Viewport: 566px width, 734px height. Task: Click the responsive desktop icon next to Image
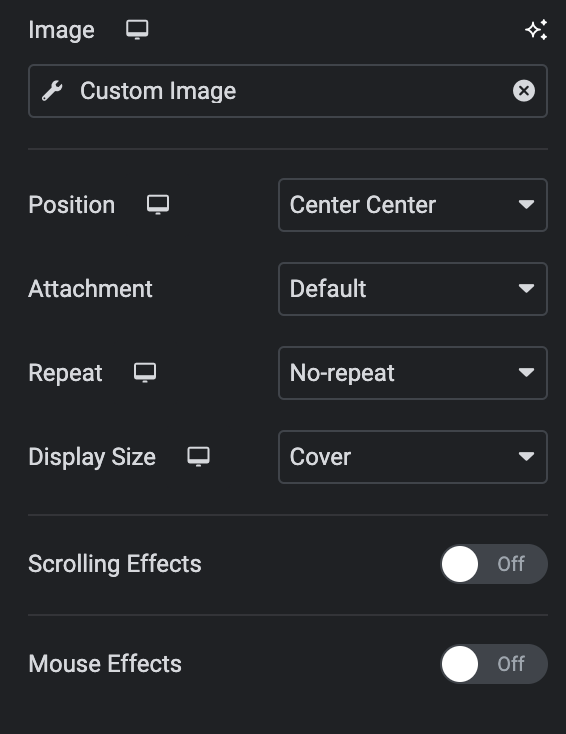[x=137, y=29]
